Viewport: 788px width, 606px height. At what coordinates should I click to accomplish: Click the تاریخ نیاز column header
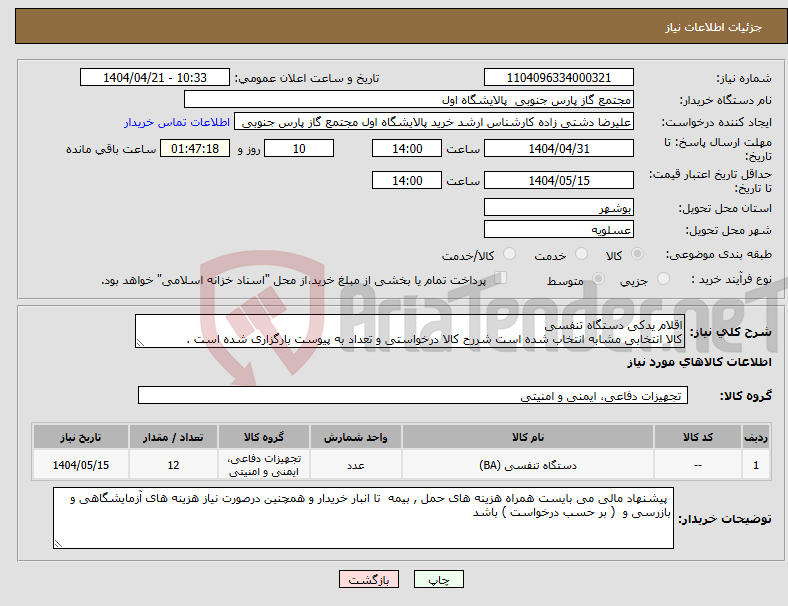coord(81,437)
